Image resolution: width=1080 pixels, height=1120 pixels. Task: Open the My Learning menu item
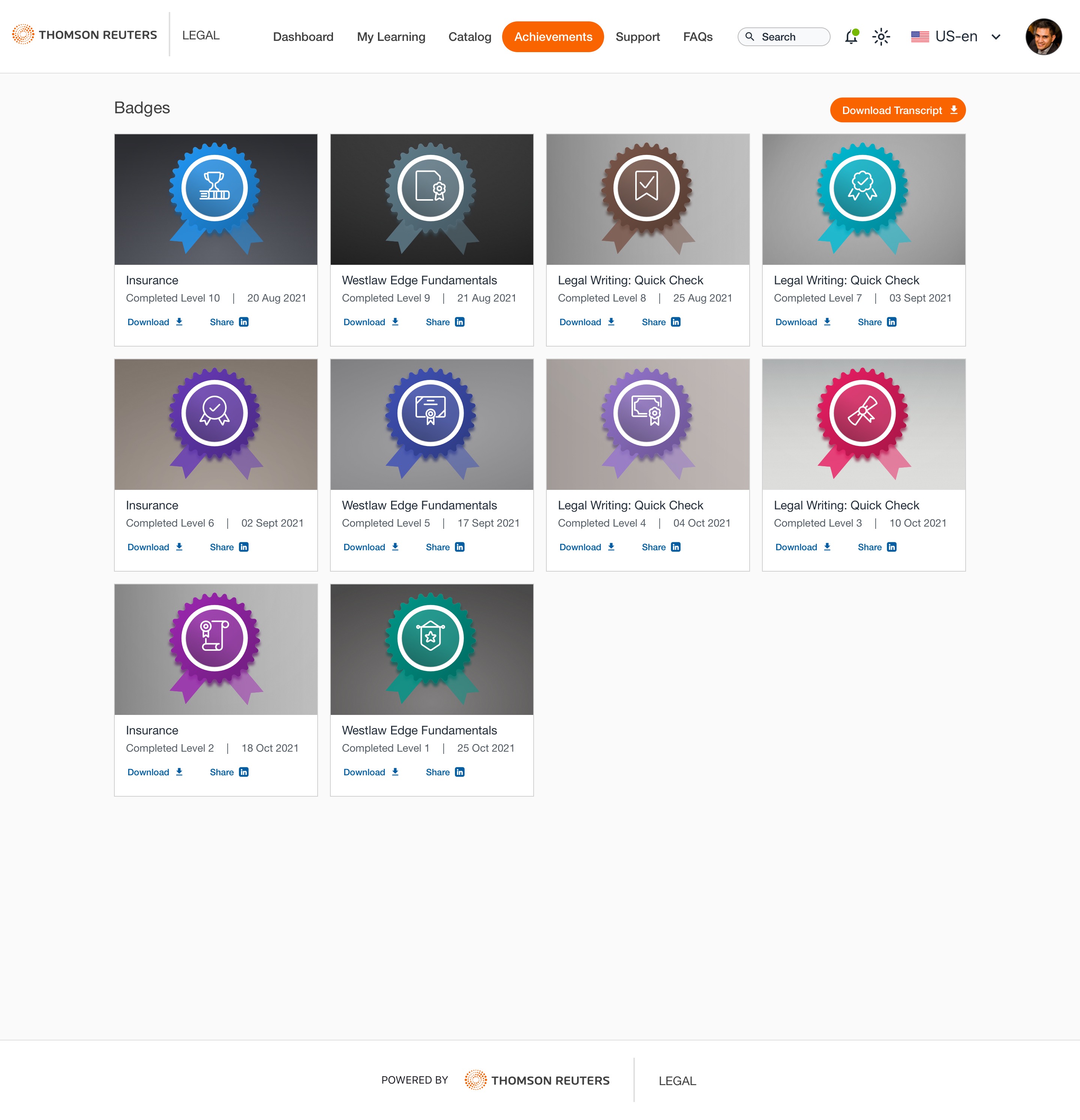point(391,37)
